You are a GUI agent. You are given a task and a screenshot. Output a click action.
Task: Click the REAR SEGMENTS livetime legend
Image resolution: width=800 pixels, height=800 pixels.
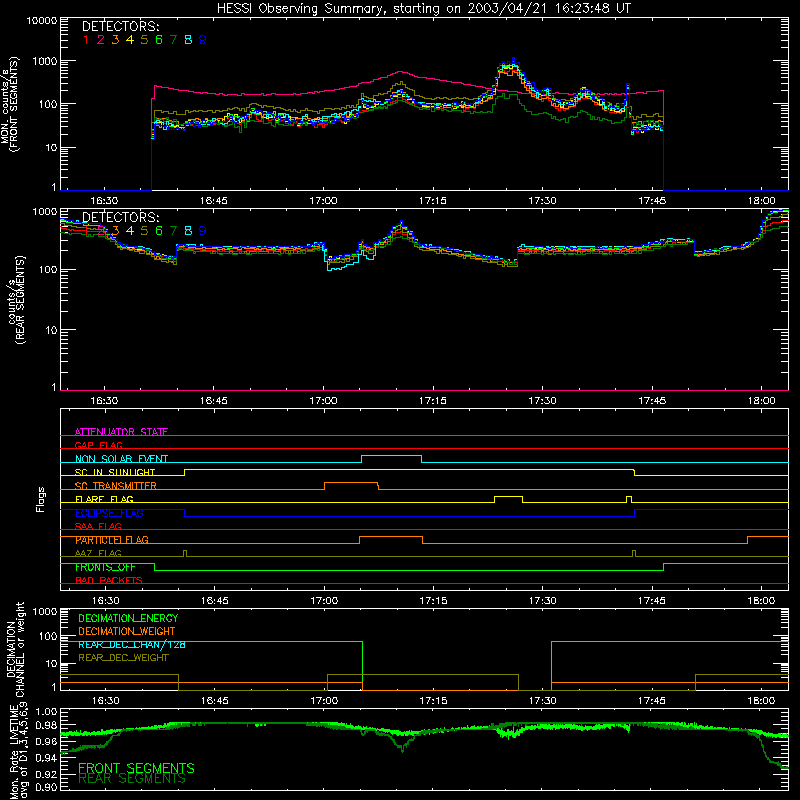132,779
